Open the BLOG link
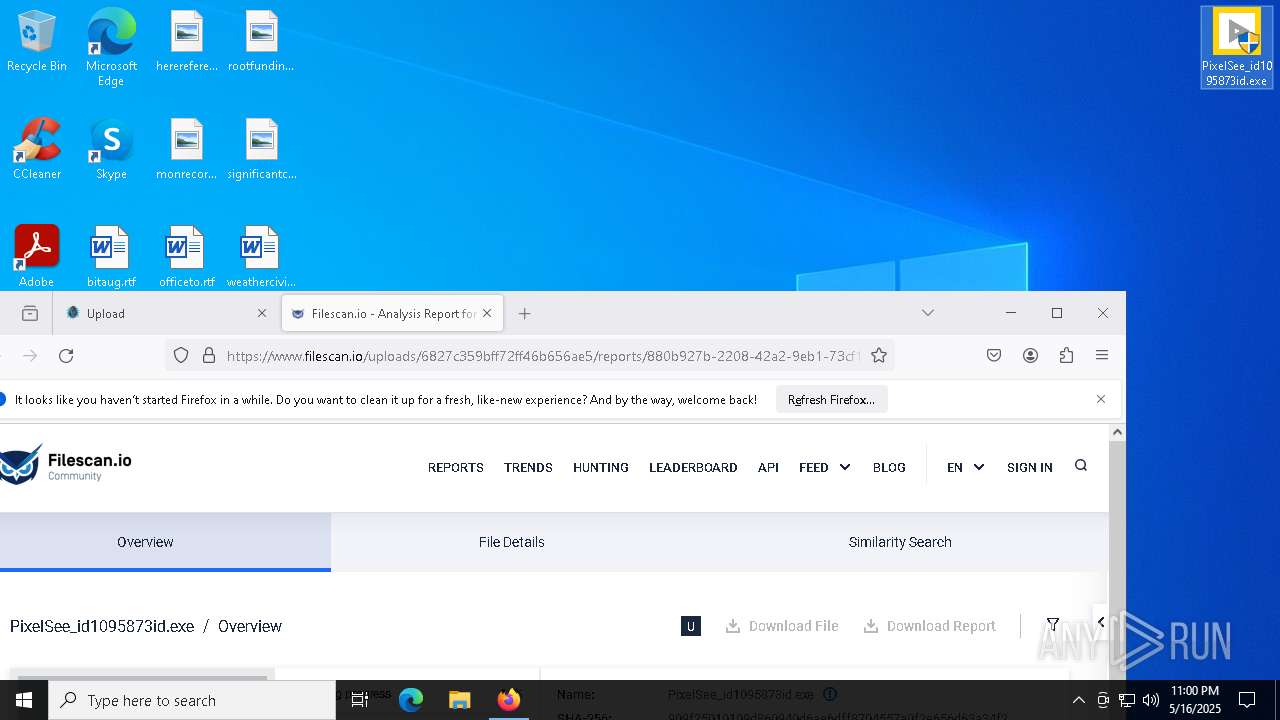The image size is (1280, 720). click(x=889, y=467)
